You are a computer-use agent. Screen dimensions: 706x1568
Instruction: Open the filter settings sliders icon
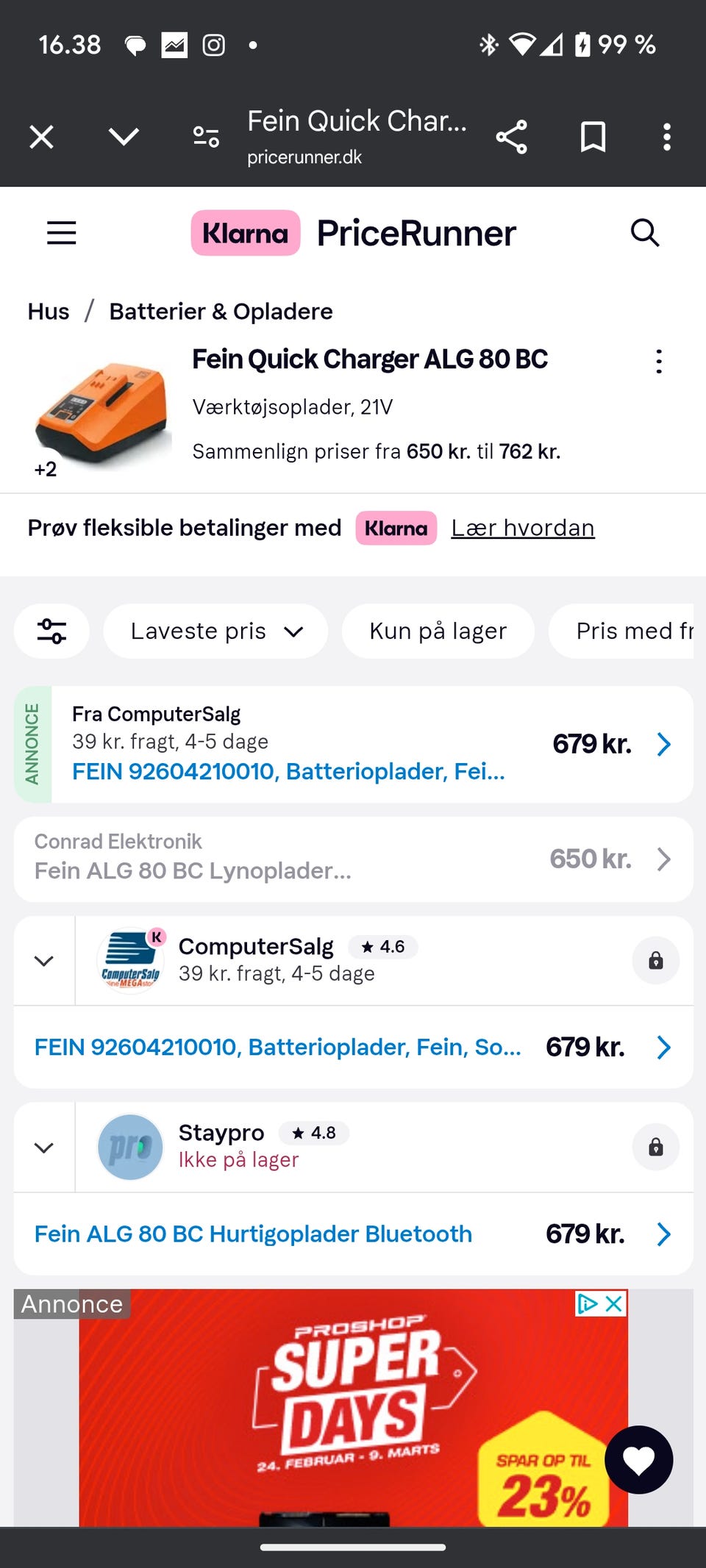pyautogui.click(x=51, y=631)
